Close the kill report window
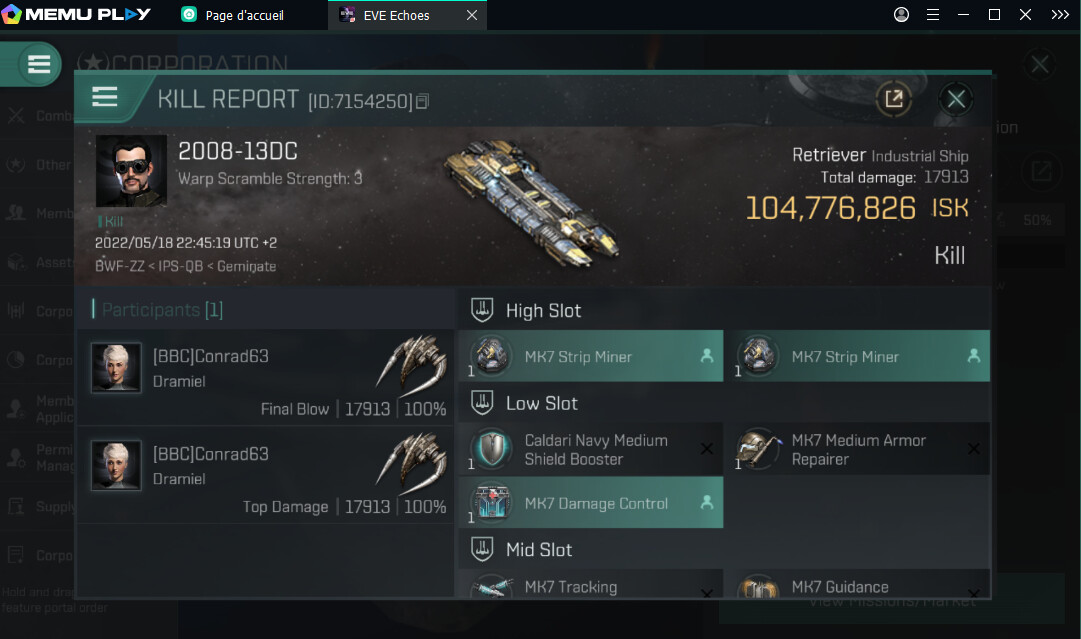Viewport: 1081px width, 639px height. 956,99
